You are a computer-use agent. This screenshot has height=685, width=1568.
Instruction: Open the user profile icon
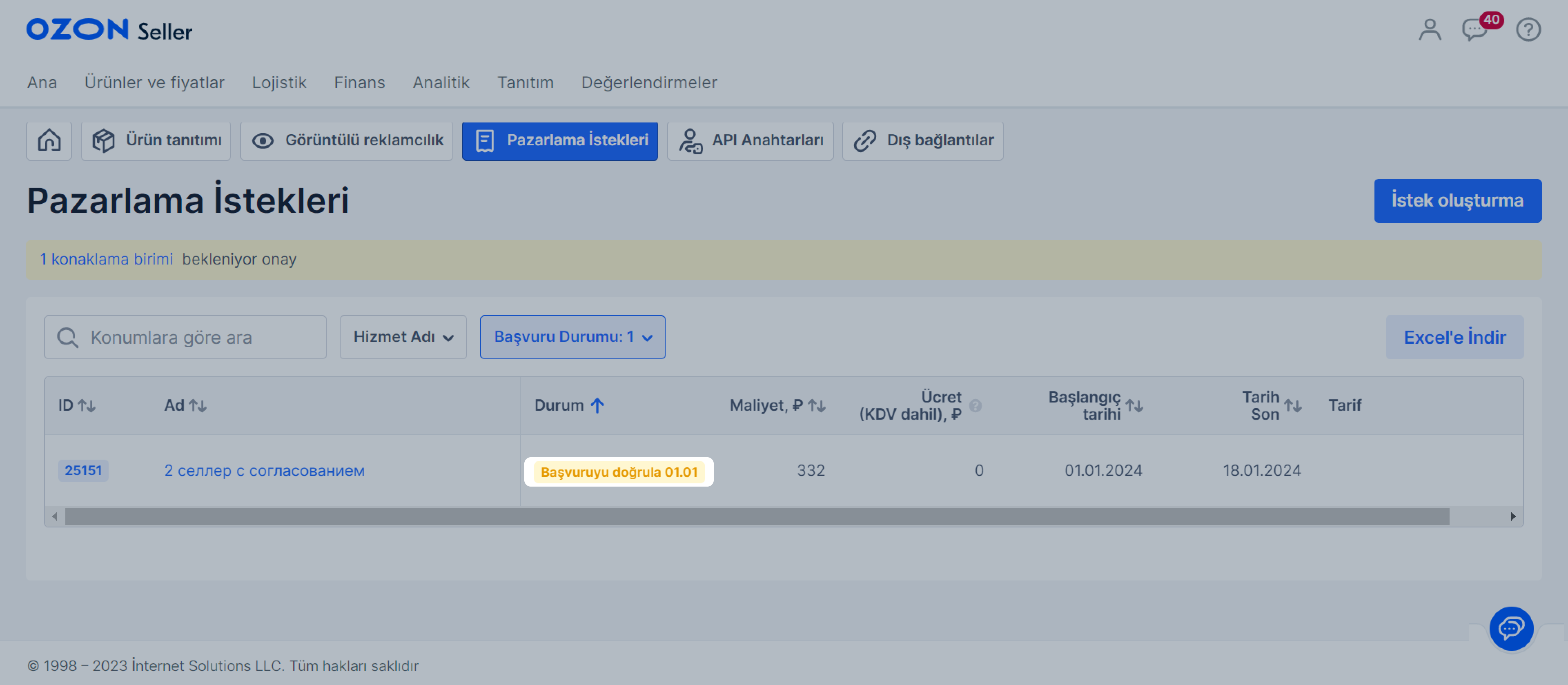[1430, 29]
